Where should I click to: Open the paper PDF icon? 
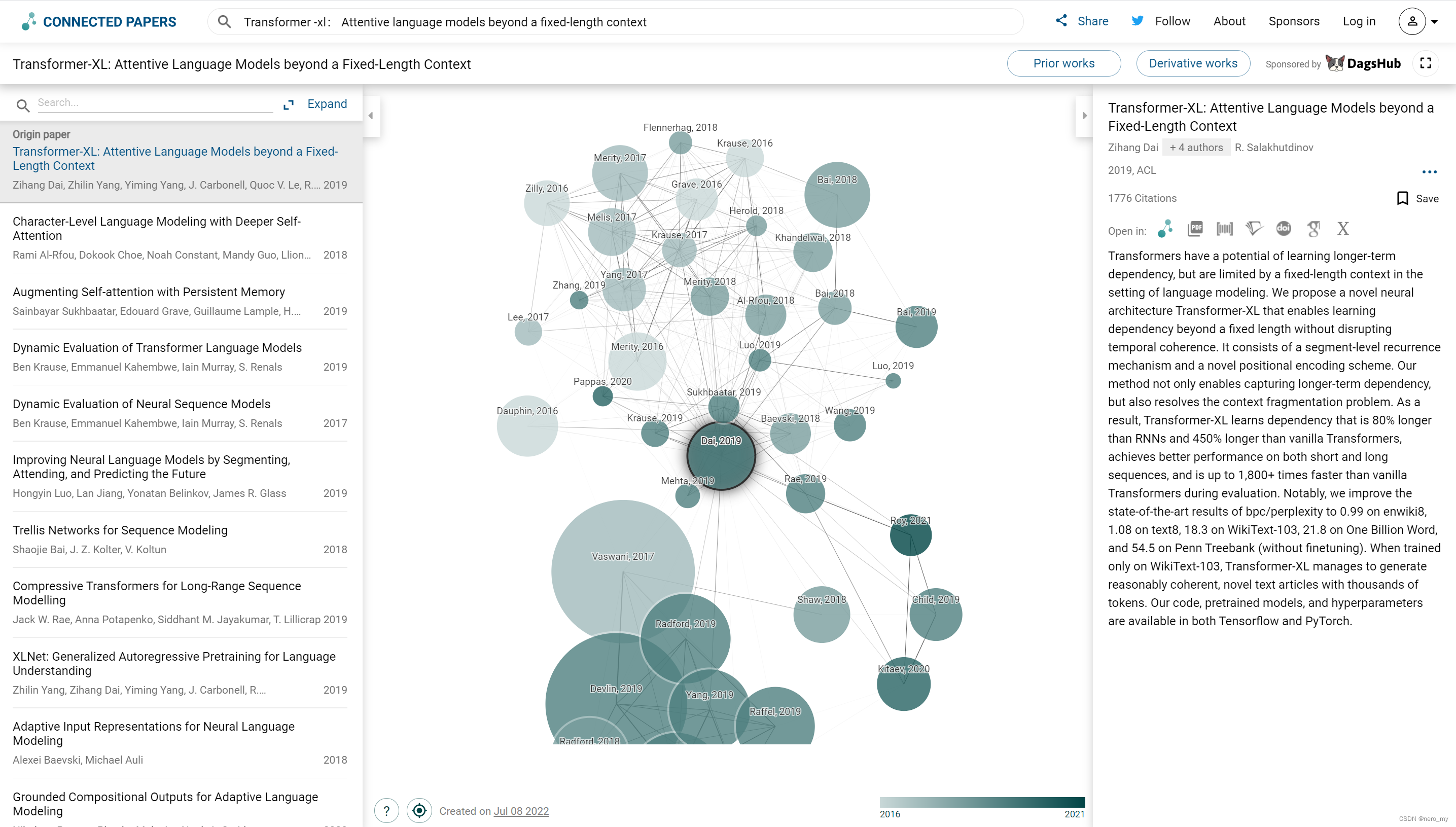pyautogui.click(x=1195, y=229)
